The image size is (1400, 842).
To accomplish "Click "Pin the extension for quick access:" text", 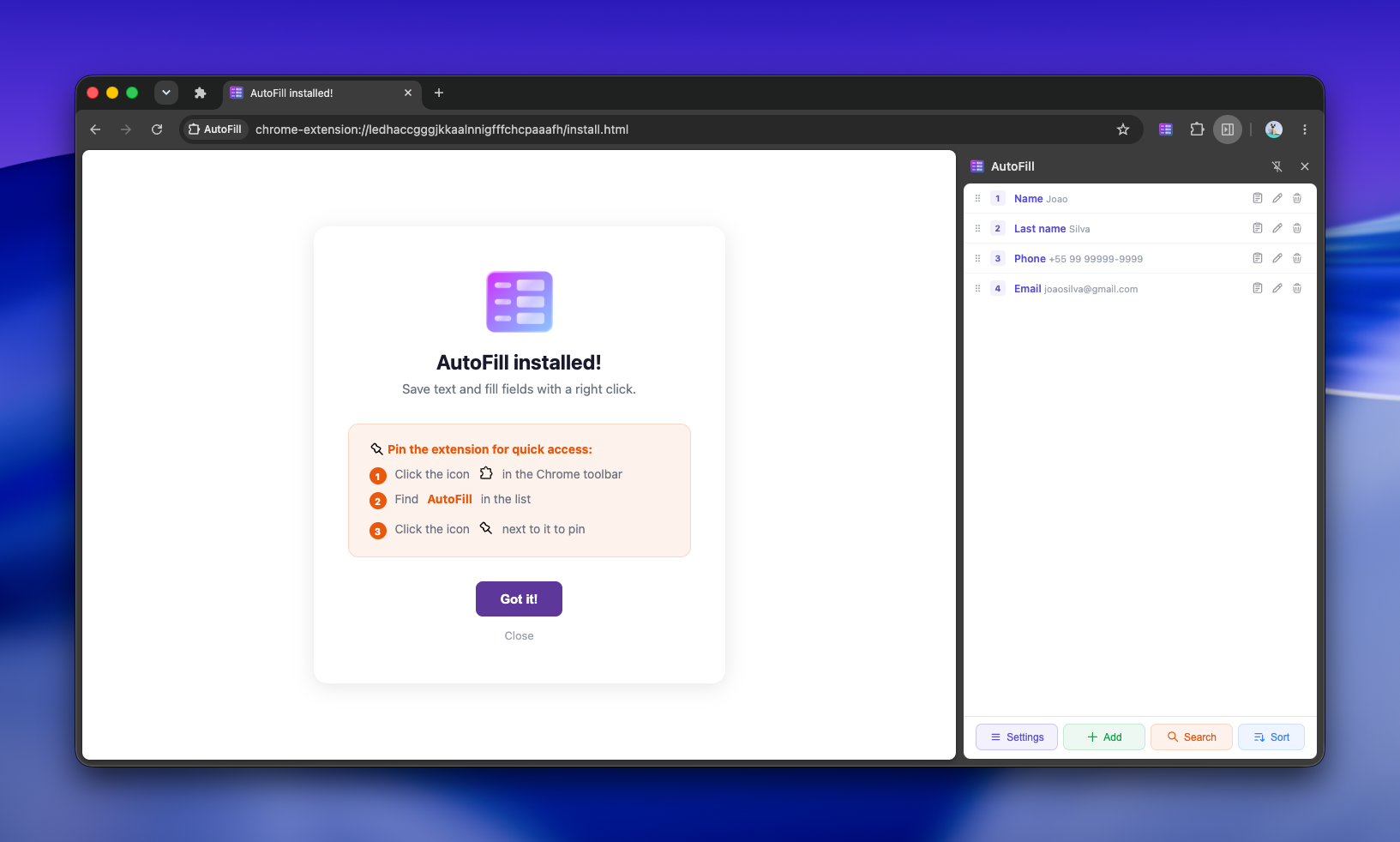I will pyautogui.click(x=490, y=449).
